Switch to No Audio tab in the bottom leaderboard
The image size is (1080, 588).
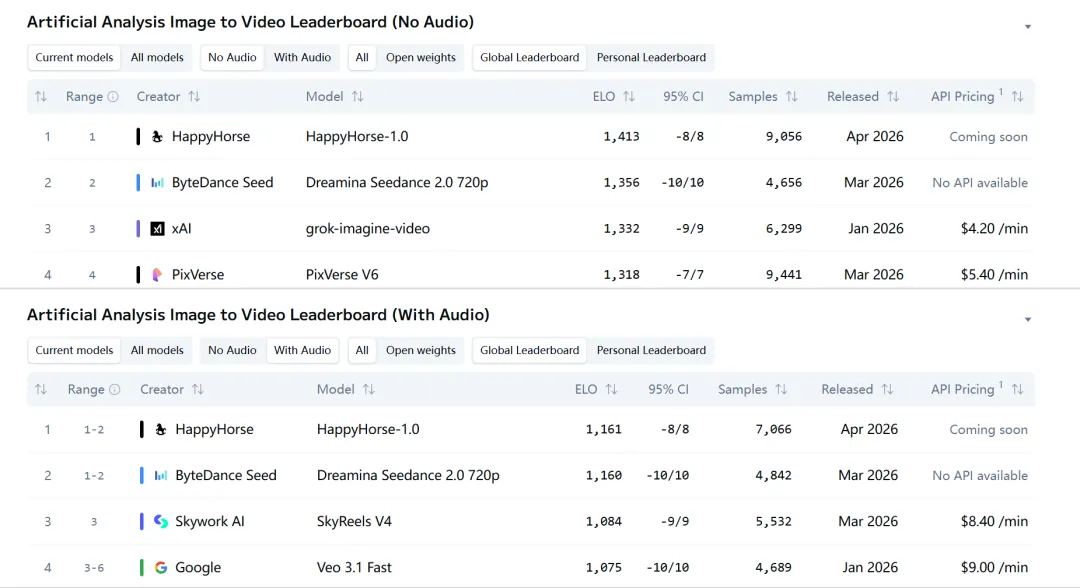232,351
